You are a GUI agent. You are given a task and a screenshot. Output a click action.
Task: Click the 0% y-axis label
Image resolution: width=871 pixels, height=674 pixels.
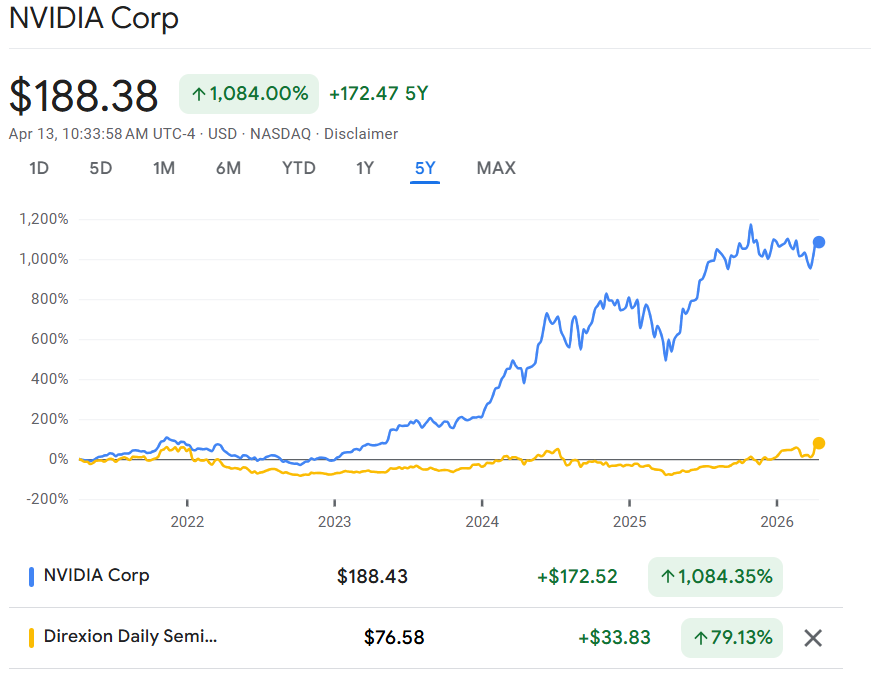pyautogui.click(x=58, y=459)
